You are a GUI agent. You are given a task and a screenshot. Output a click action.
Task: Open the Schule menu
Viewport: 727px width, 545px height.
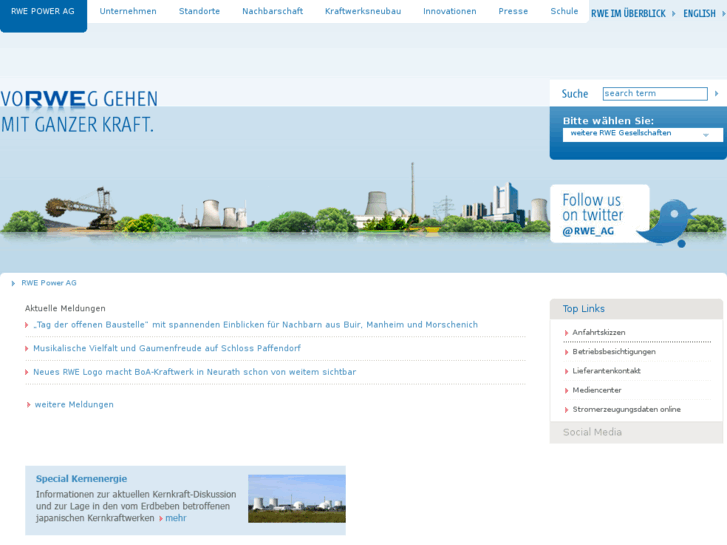pos(564,11)
